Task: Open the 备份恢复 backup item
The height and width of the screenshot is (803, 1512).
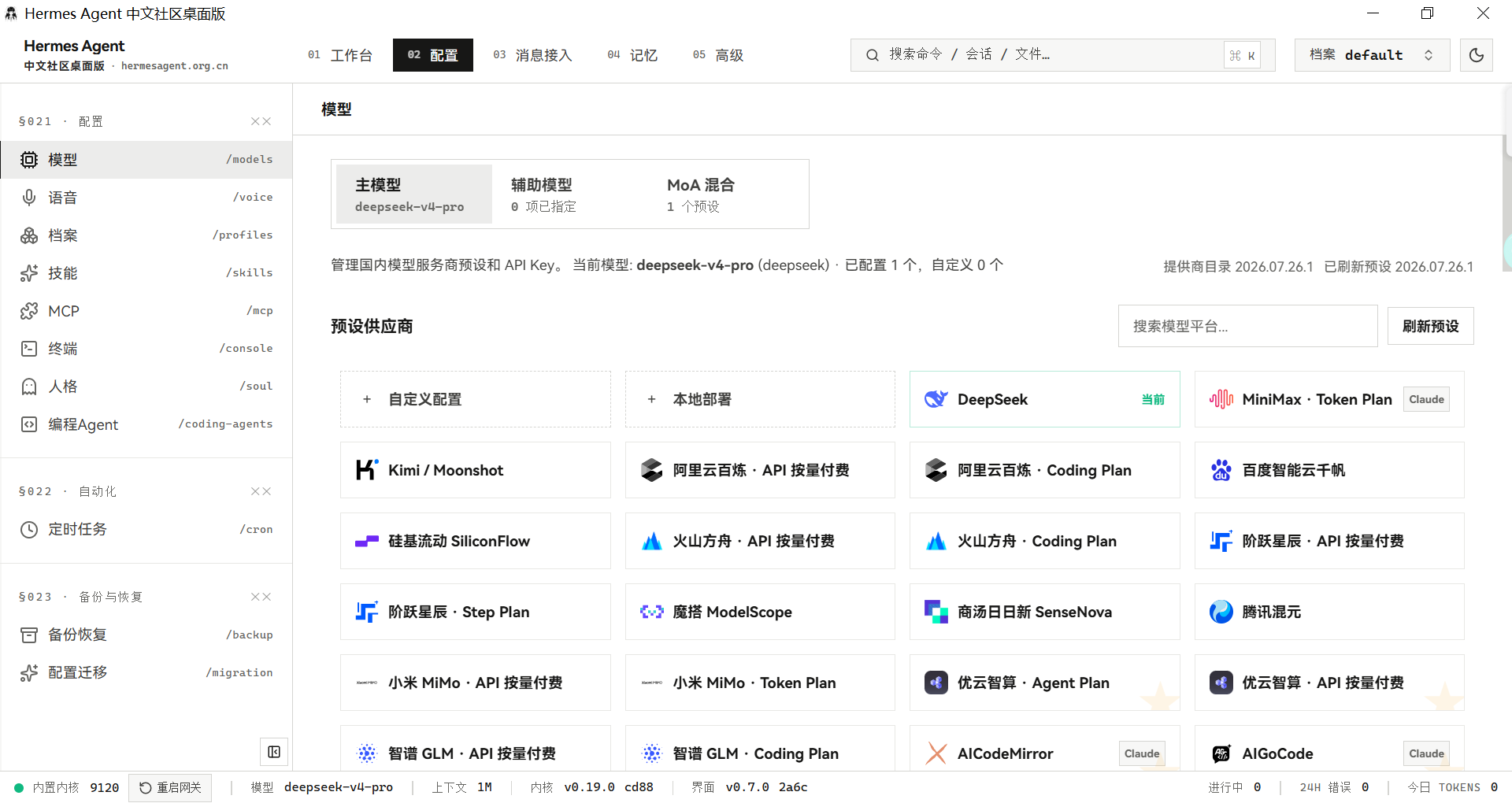Action: [x=146, y=635]
